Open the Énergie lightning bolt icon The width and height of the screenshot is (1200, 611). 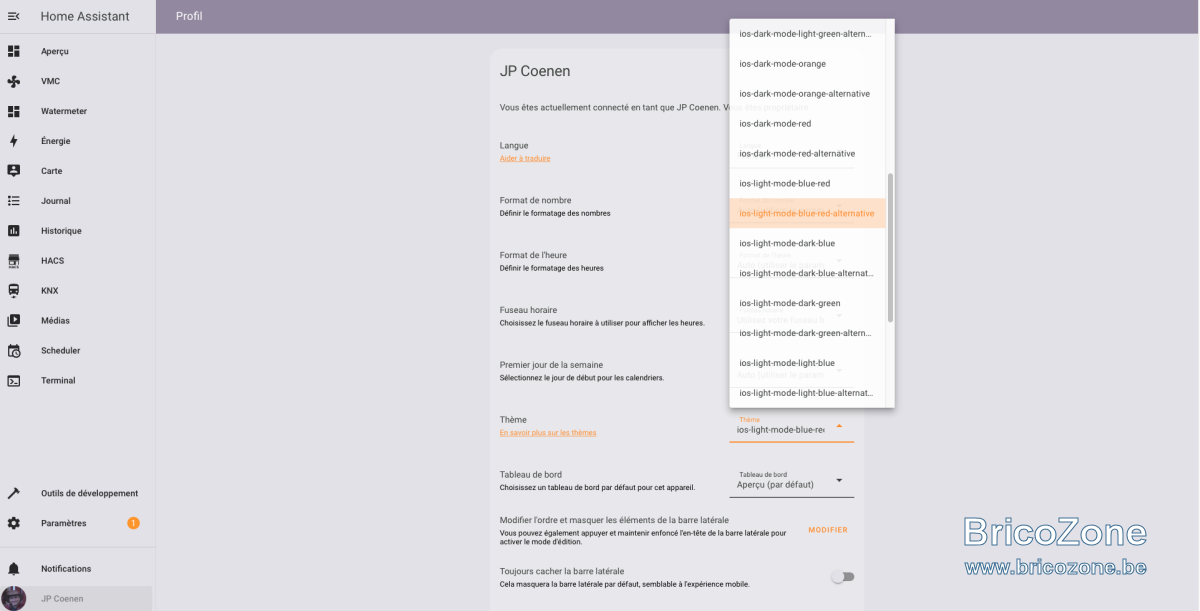(x=14, y=141)
